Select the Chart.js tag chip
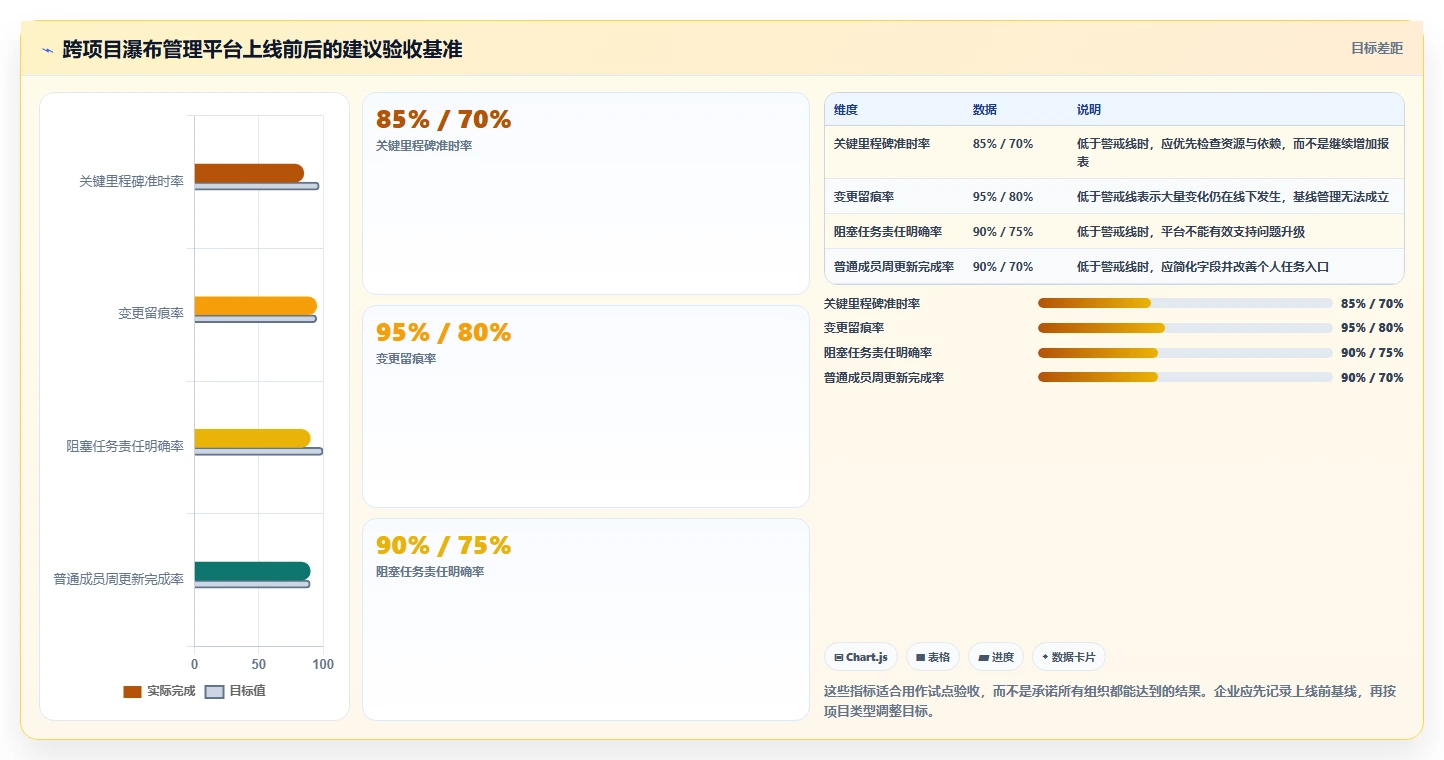 [861, 657]
